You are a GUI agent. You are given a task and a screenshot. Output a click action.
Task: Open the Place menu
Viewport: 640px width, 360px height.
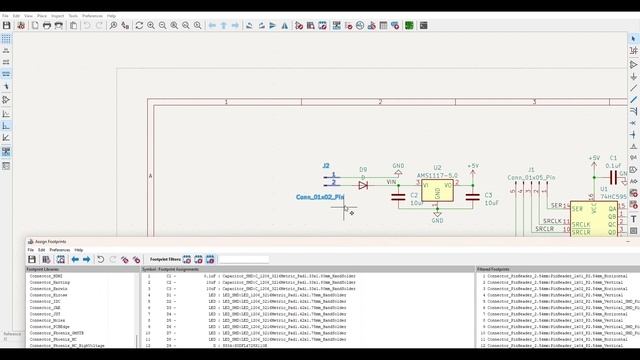tap(42, 16)
